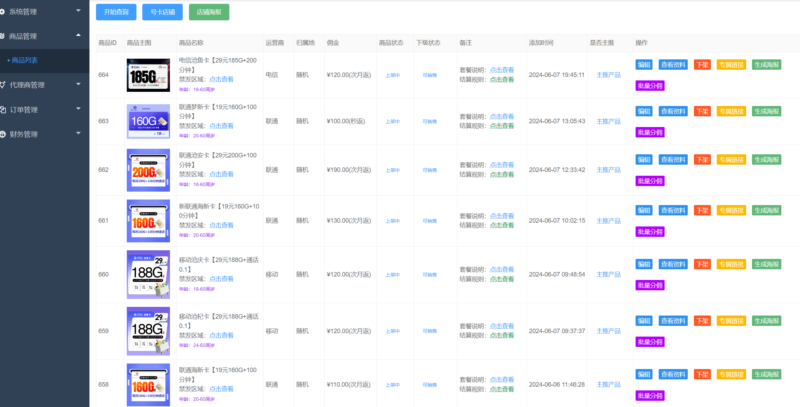Click 专属链接 for product 663
The height and width of the screenshot is (407, 800).
[x=731, y=111]
